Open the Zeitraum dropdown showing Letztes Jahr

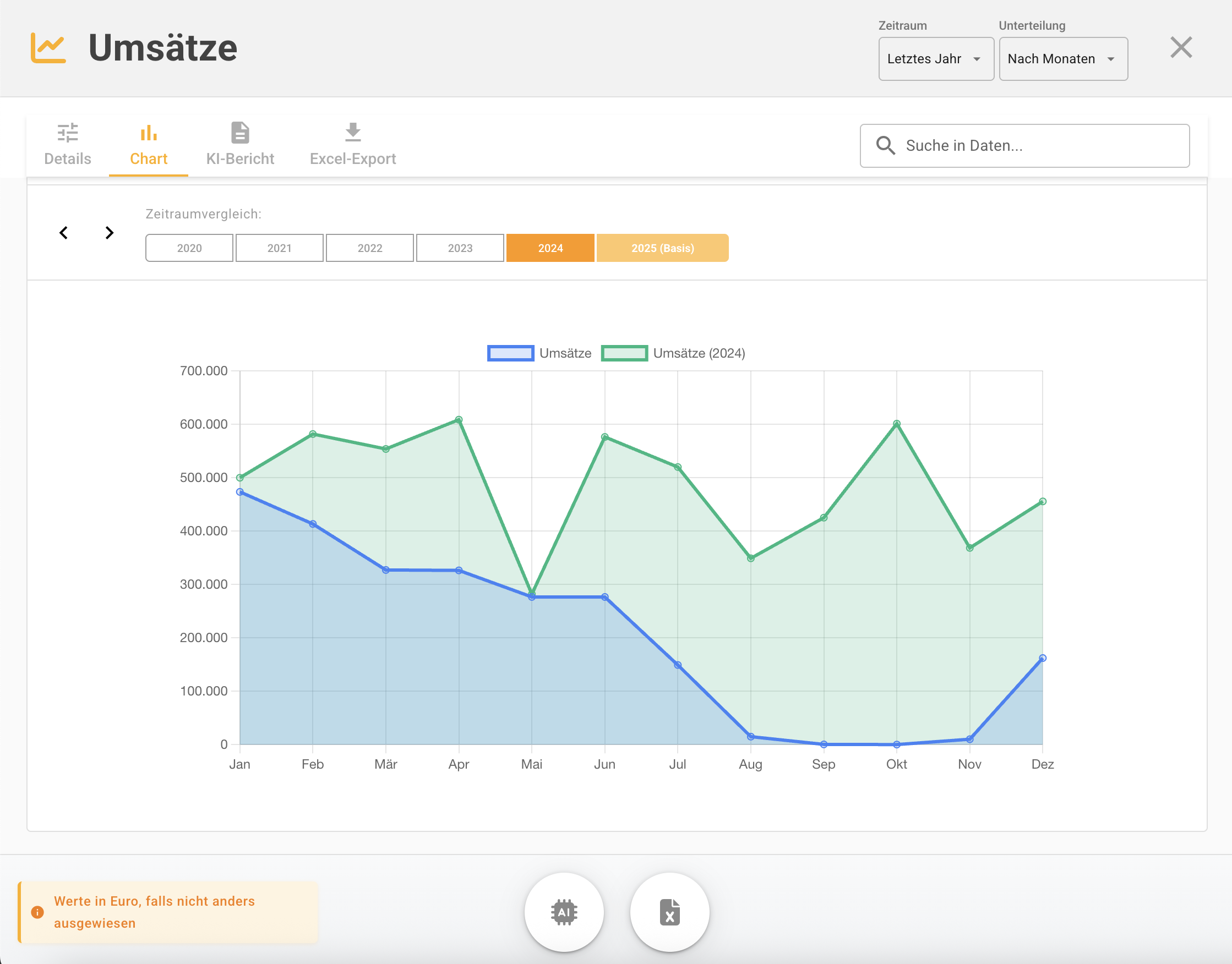pos(936,58)
